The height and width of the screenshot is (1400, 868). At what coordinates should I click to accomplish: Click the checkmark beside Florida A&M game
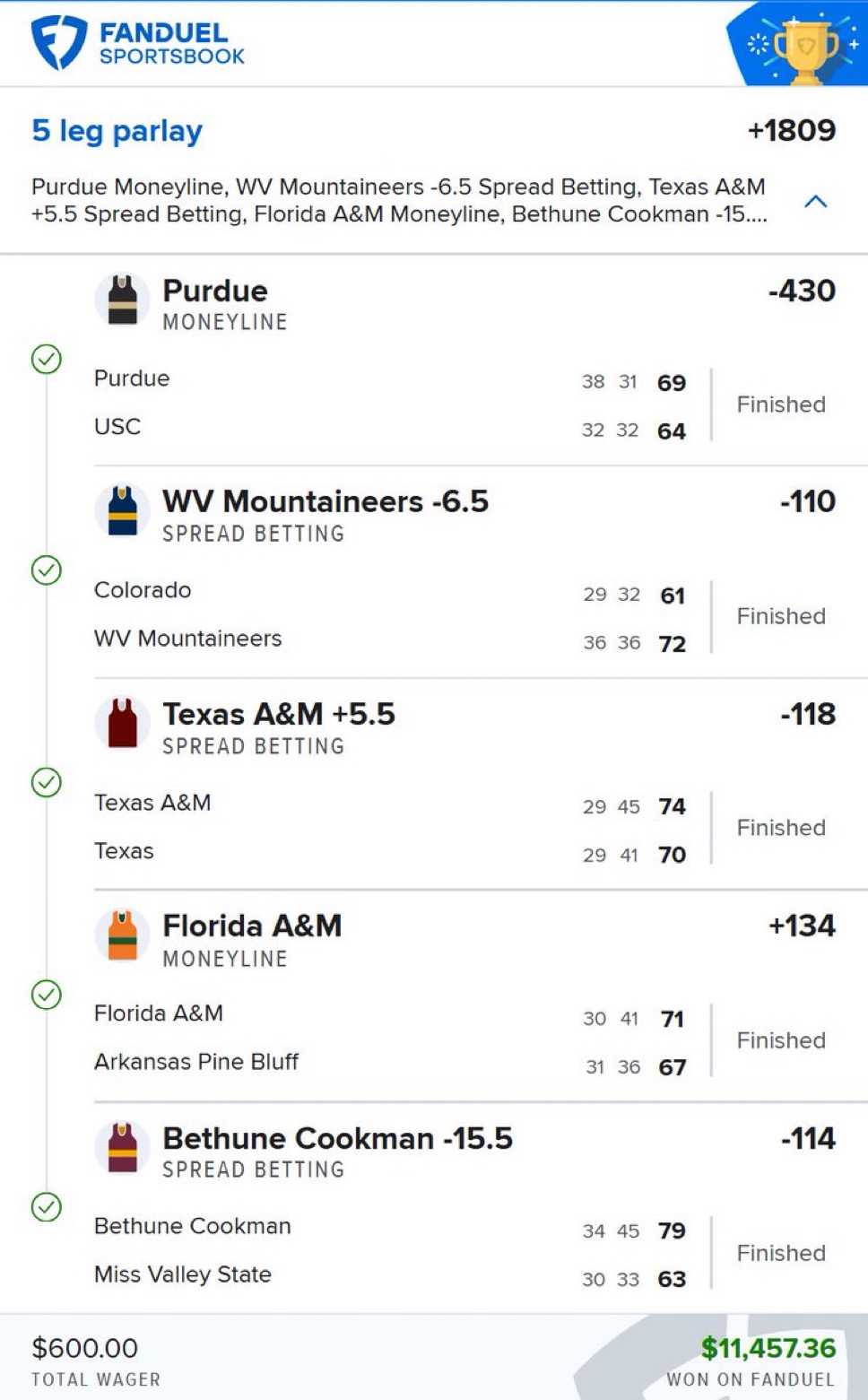point(47,994)
